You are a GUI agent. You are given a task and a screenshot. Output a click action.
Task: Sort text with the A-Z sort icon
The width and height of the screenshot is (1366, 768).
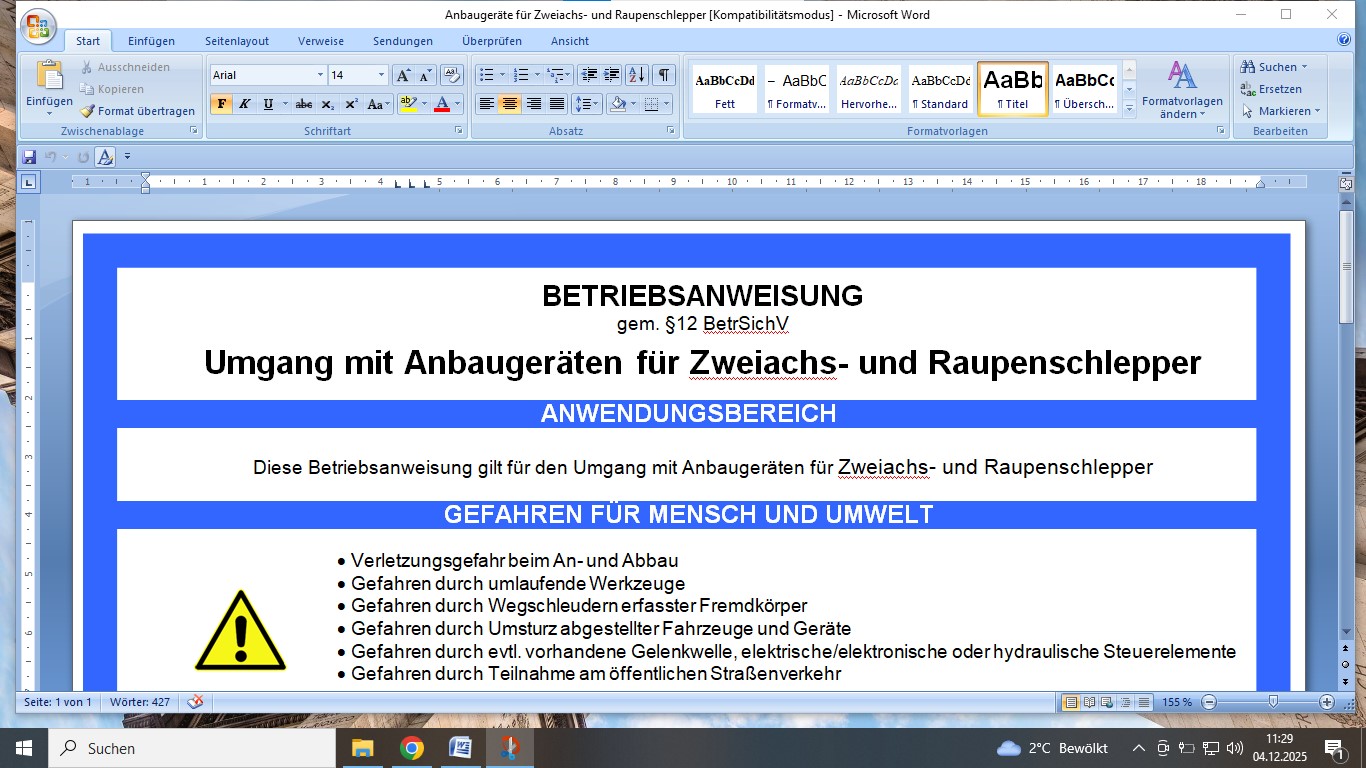tap(636, 75)
